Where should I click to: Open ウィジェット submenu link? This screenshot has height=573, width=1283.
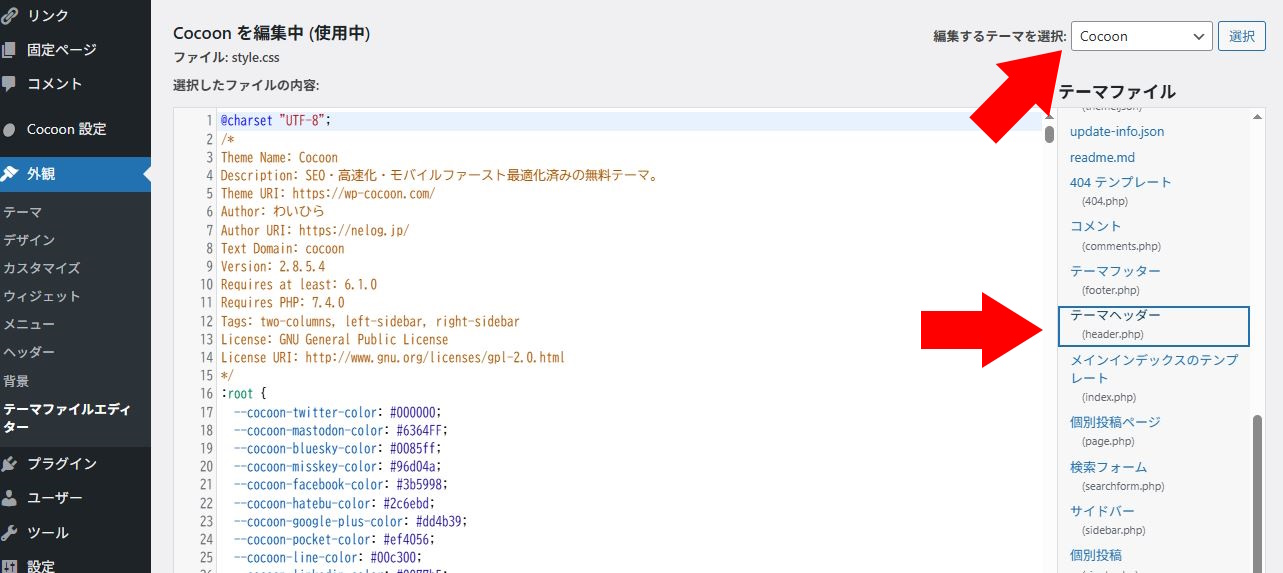[41, 296]
